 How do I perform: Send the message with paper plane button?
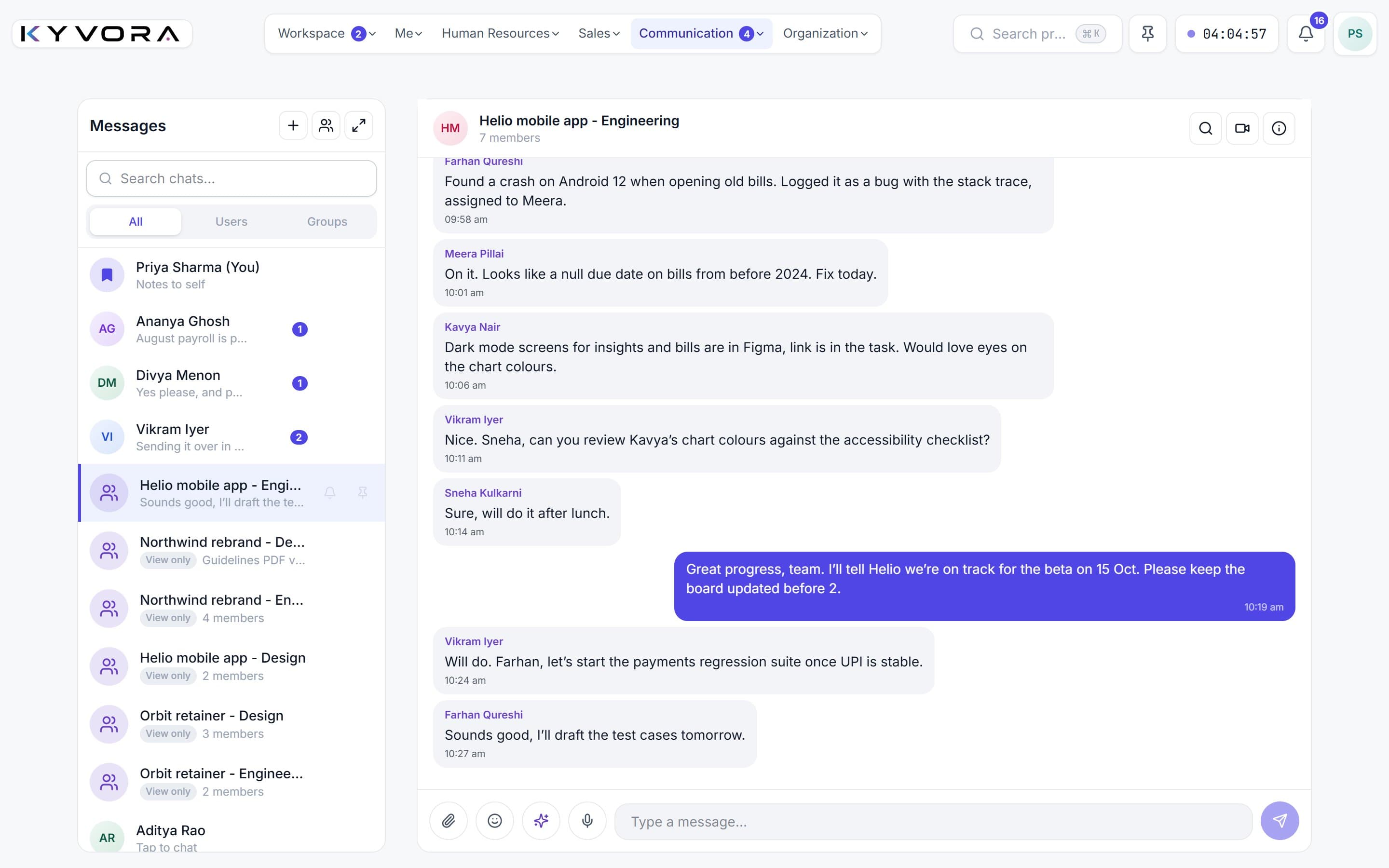point(1280,821)
